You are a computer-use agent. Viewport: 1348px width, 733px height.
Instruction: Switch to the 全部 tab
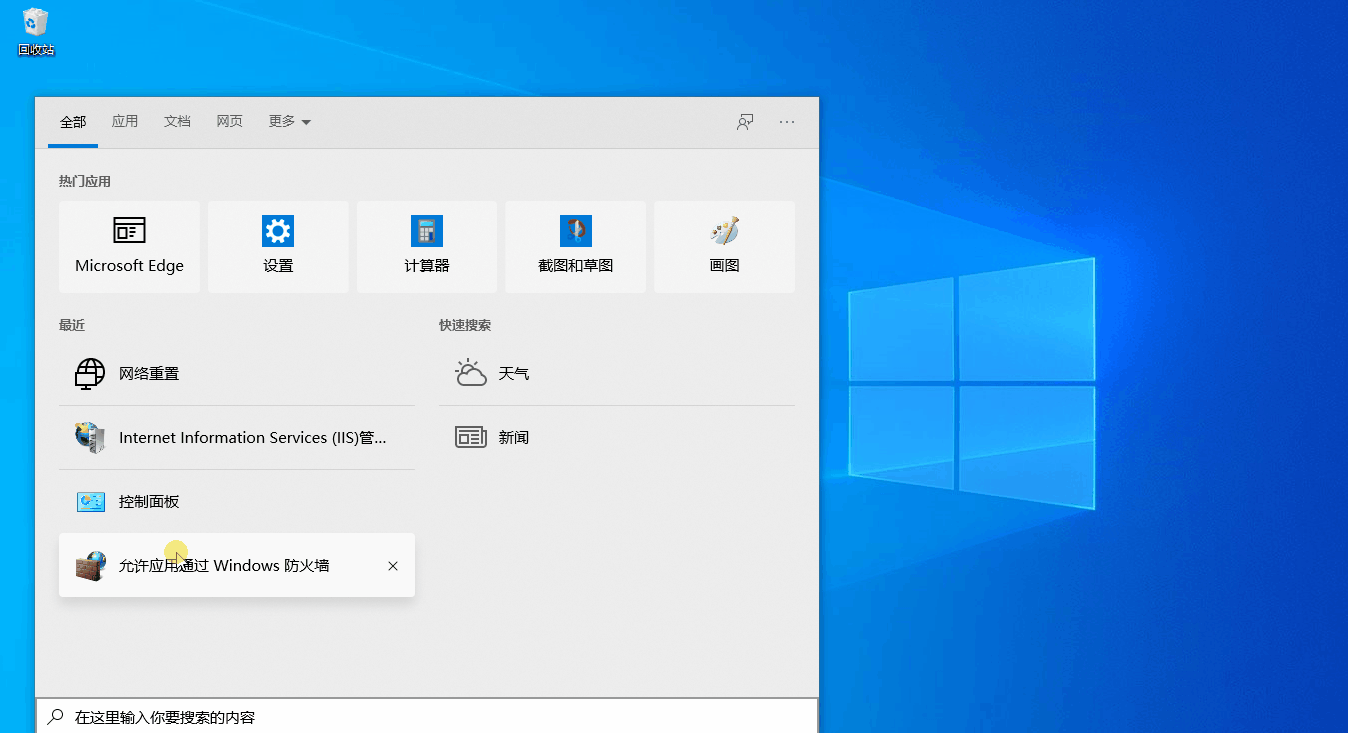click(73, 122)
